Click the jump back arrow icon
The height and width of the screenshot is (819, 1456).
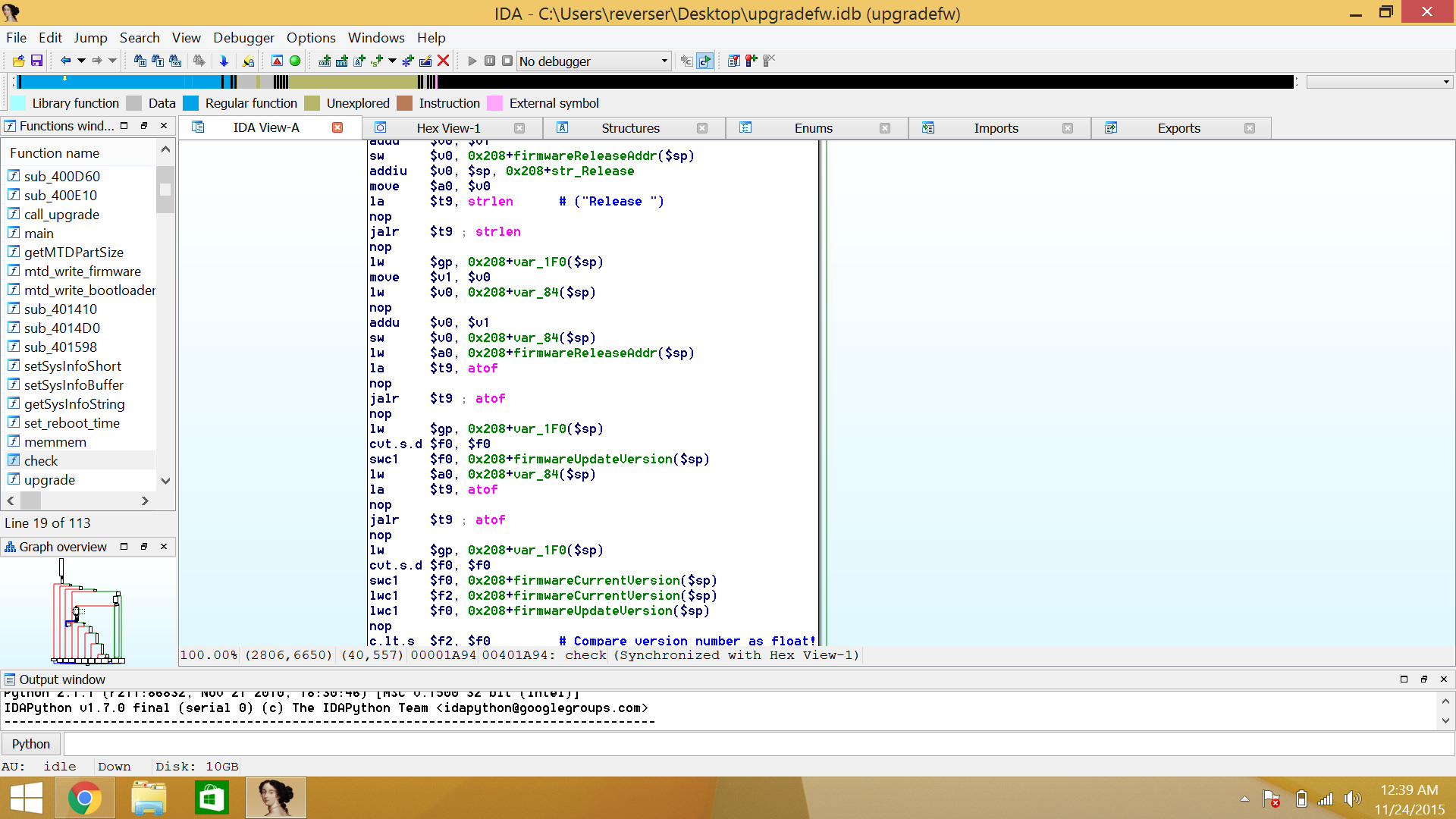tap(65, 61)
